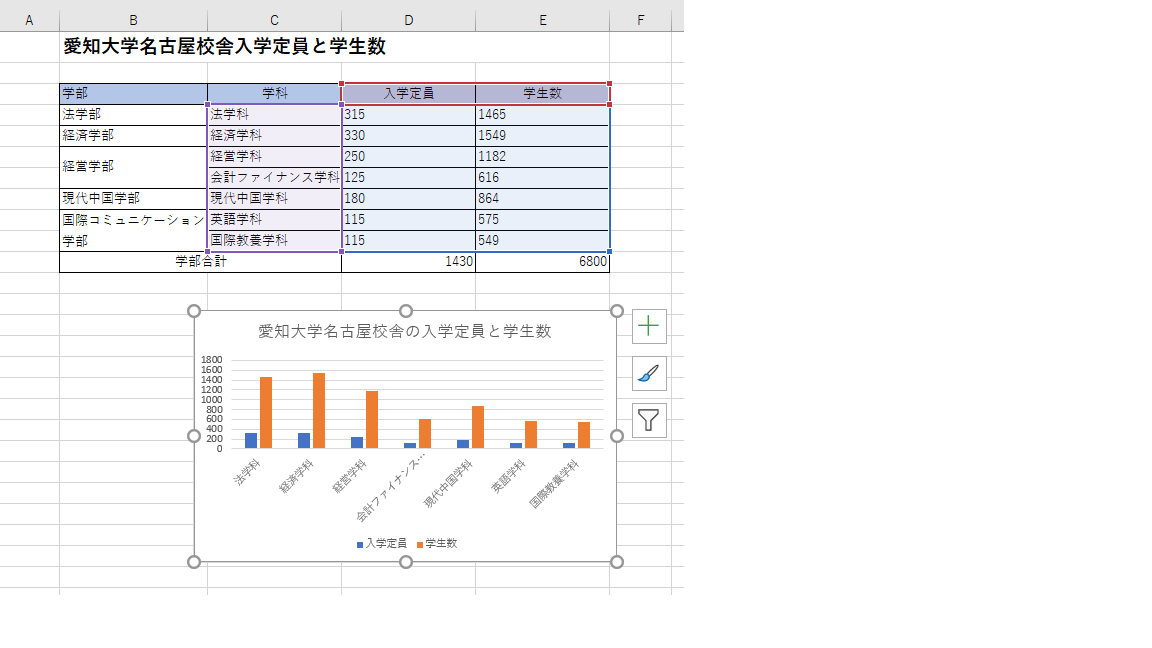Image resolution: width=1152 pixels, height=648 pixels.
Task: Open the Chart Filters funnel button
Action: pos(649,421)
